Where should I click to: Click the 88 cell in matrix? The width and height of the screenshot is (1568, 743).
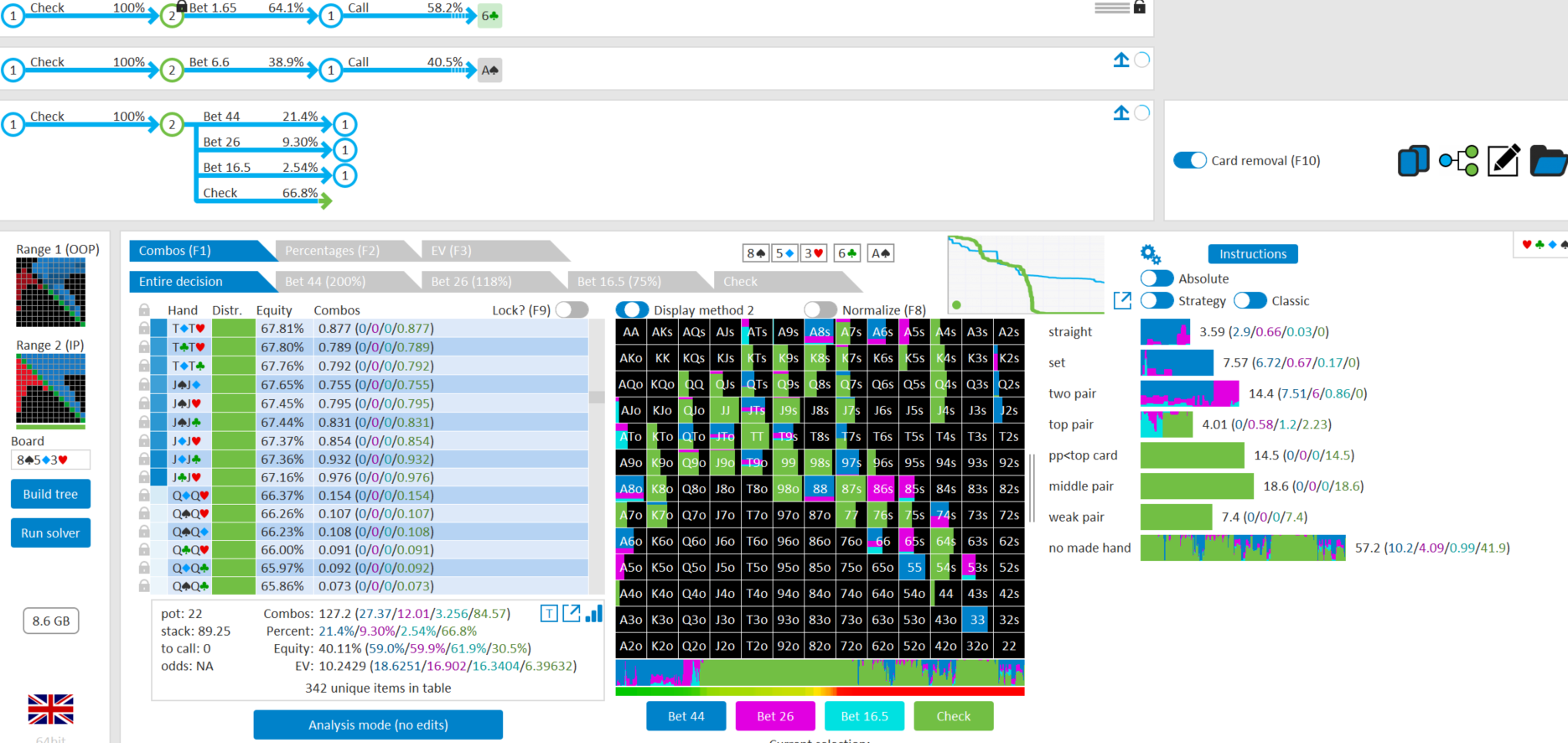pos(820,489)
